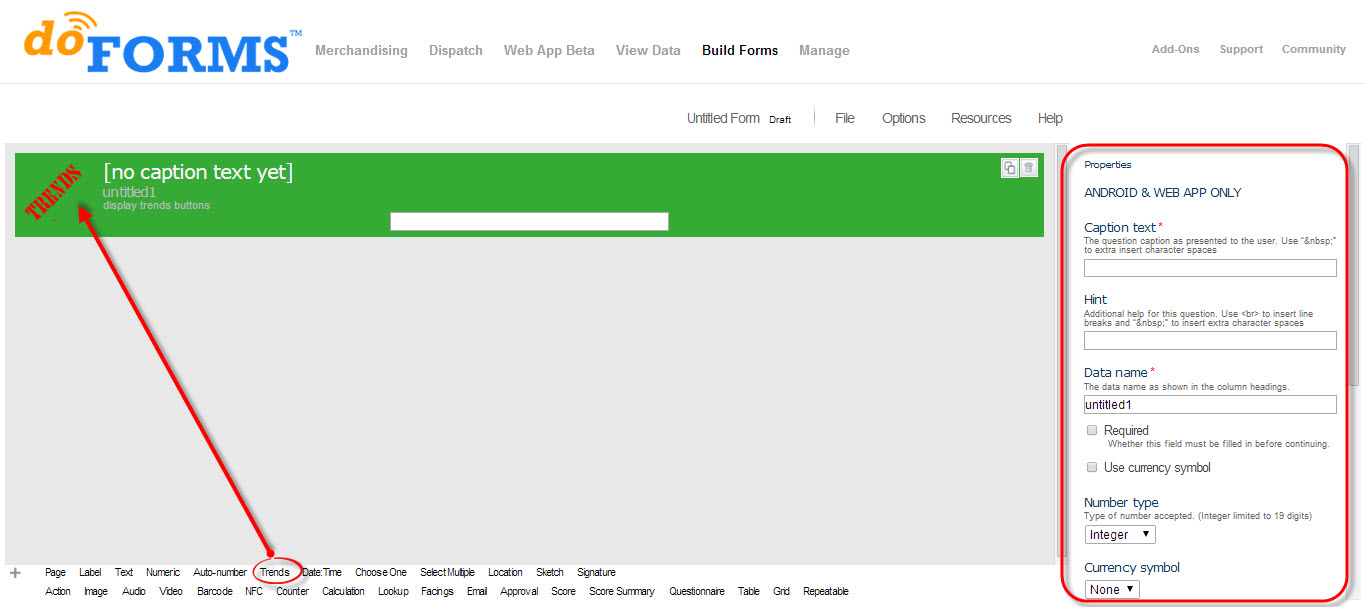Check the Use currency symbol option
The height and width of the screenshot is (607, 1366).
(1091, 467)
